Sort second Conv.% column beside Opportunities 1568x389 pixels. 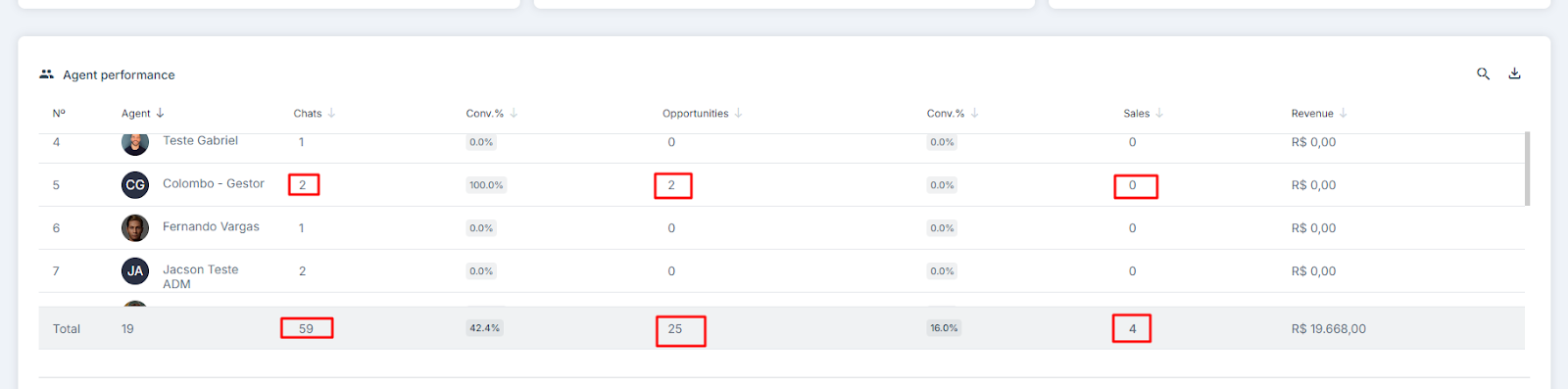click(974, 113)
